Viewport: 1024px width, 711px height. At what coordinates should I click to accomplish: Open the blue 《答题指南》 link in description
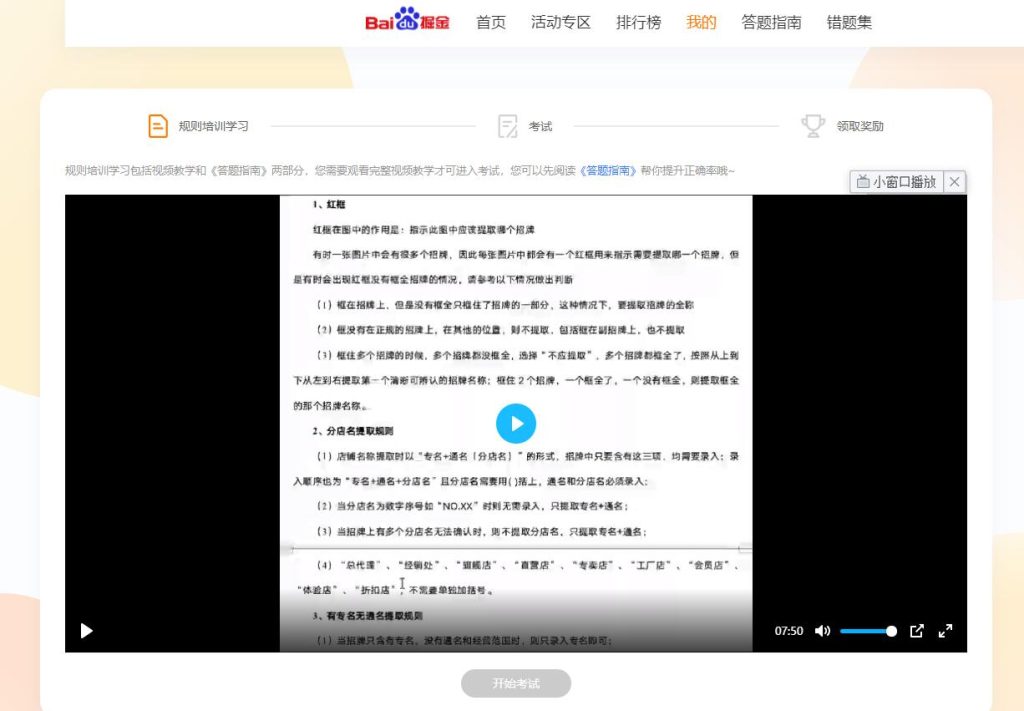pyautogui.click(x=607, y=170)
